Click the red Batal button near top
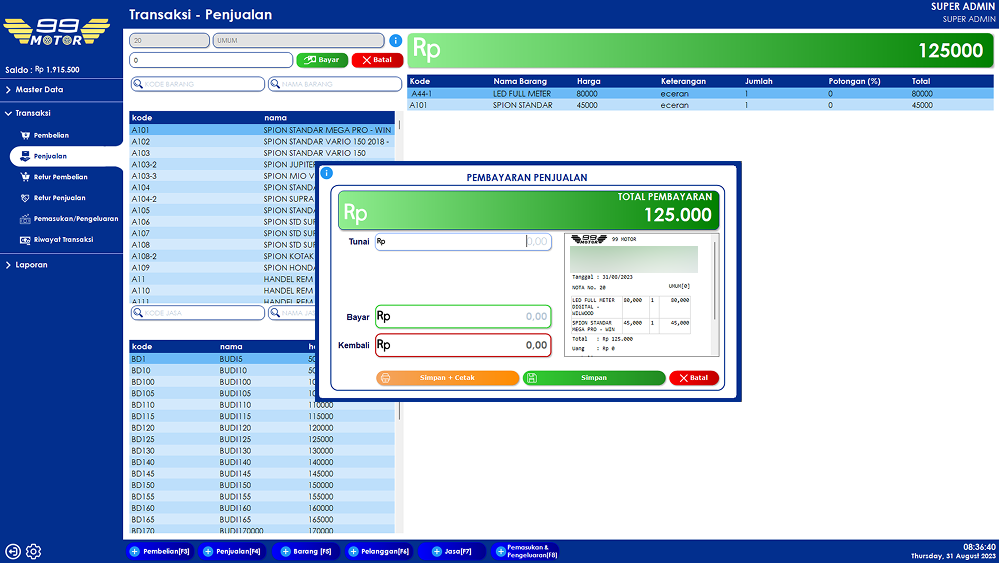This screenshot has height=563, width=999. tap(377, 60)
